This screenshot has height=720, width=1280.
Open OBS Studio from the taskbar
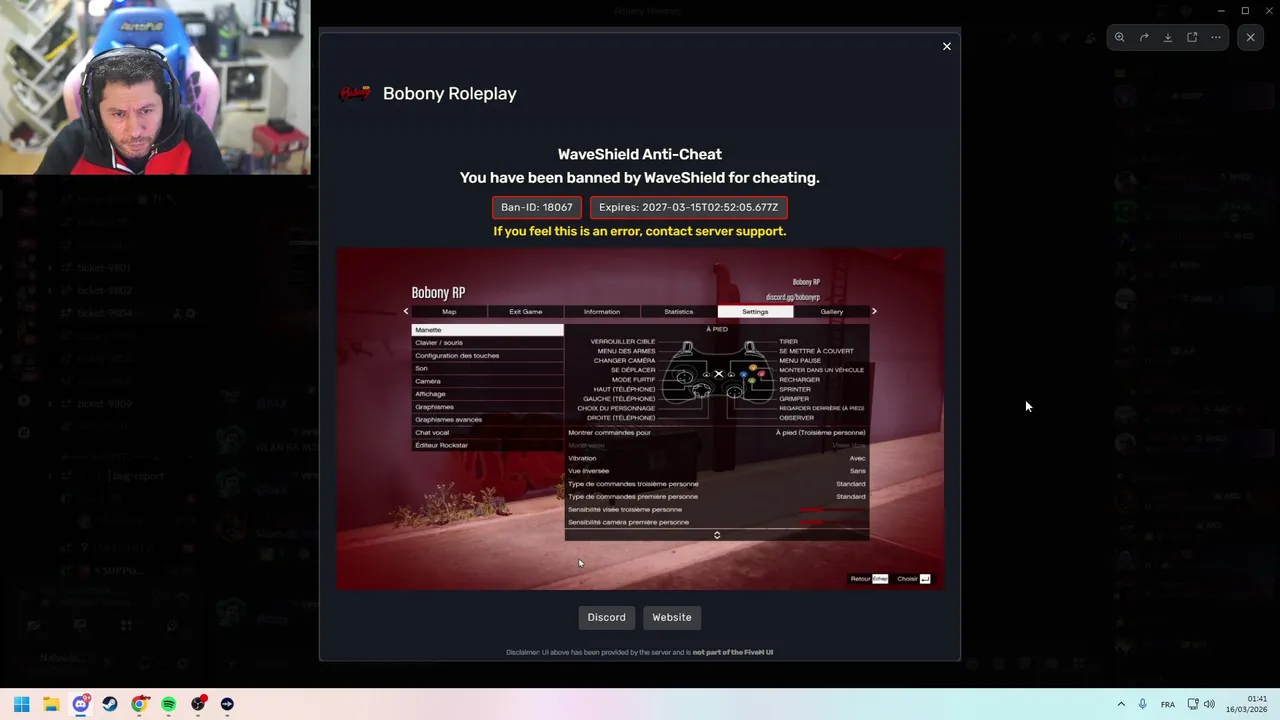198,704
